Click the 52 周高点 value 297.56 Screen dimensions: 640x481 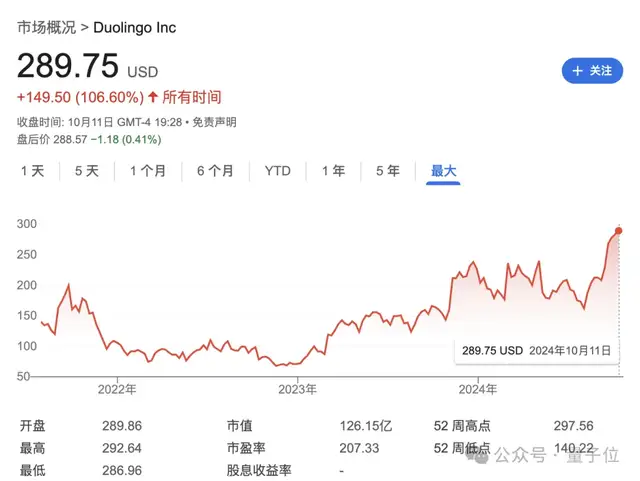[574, 425]
